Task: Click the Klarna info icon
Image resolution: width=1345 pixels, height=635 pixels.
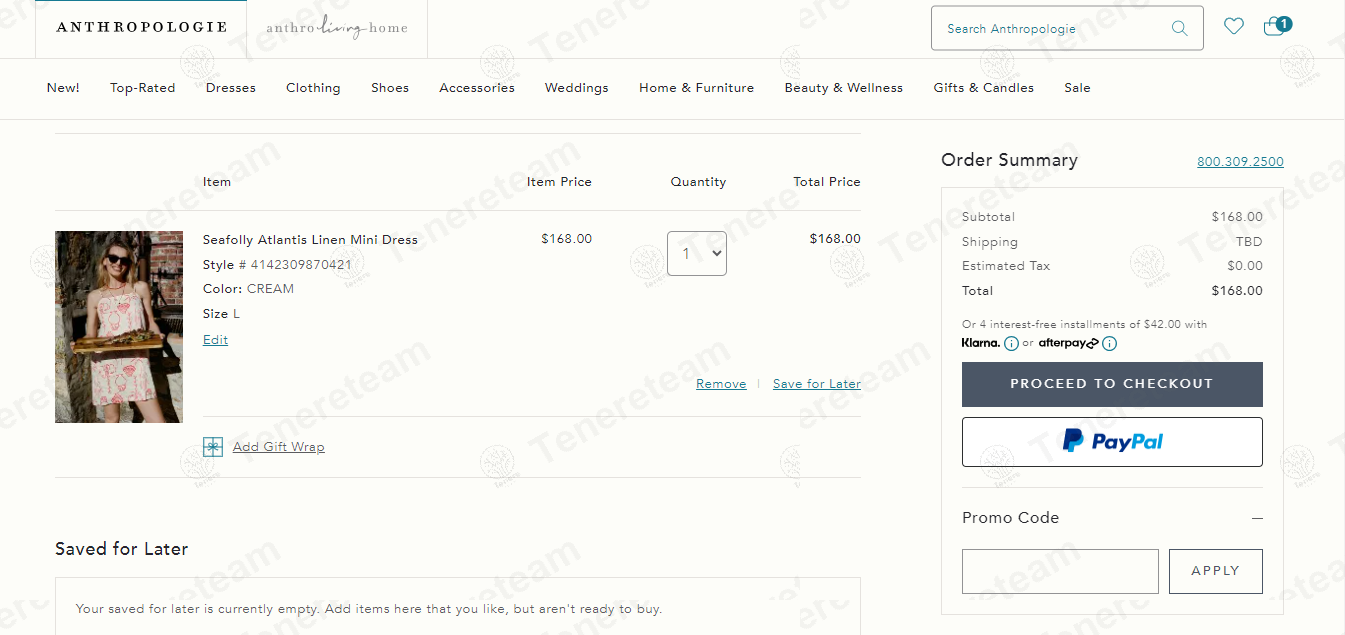Action: coord(1011,344)
